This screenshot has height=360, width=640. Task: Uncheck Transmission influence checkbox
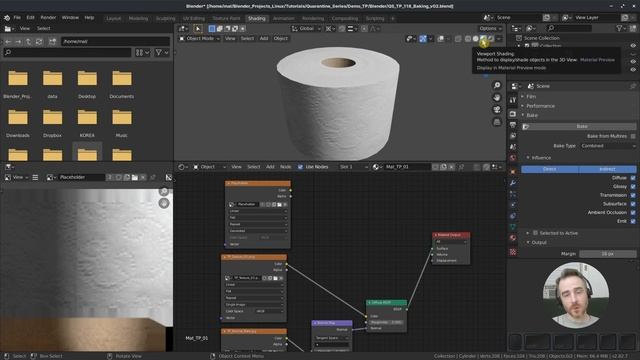pyautogui.click(x=633, y=195)
